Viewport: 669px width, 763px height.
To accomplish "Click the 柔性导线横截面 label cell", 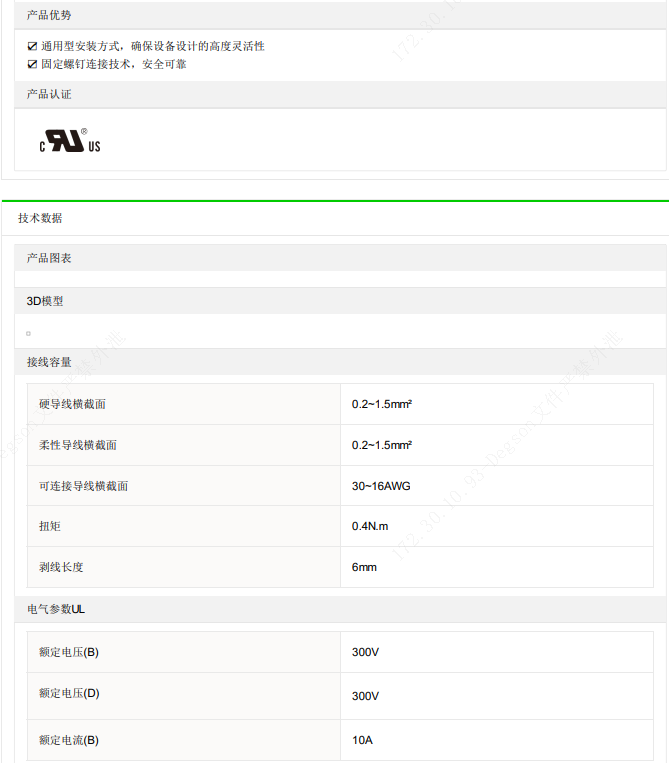I will click(184, 445).
